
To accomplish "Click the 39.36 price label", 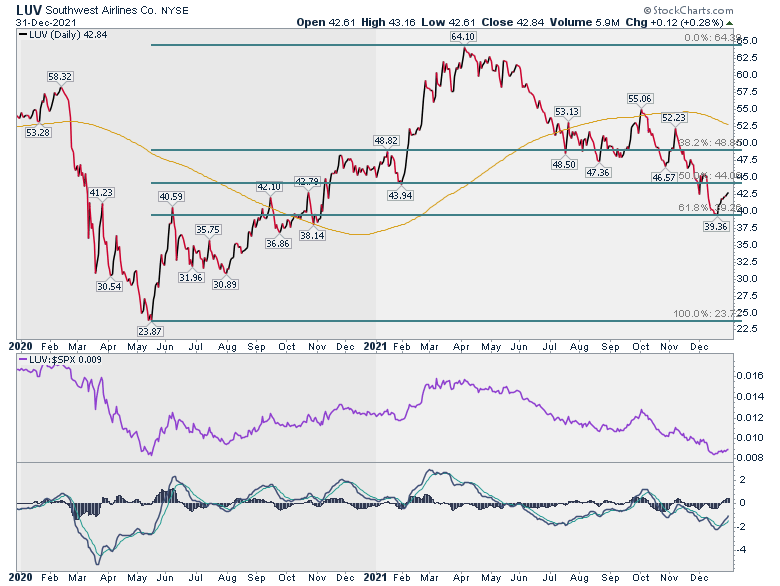I will click(x=716, y=227).
